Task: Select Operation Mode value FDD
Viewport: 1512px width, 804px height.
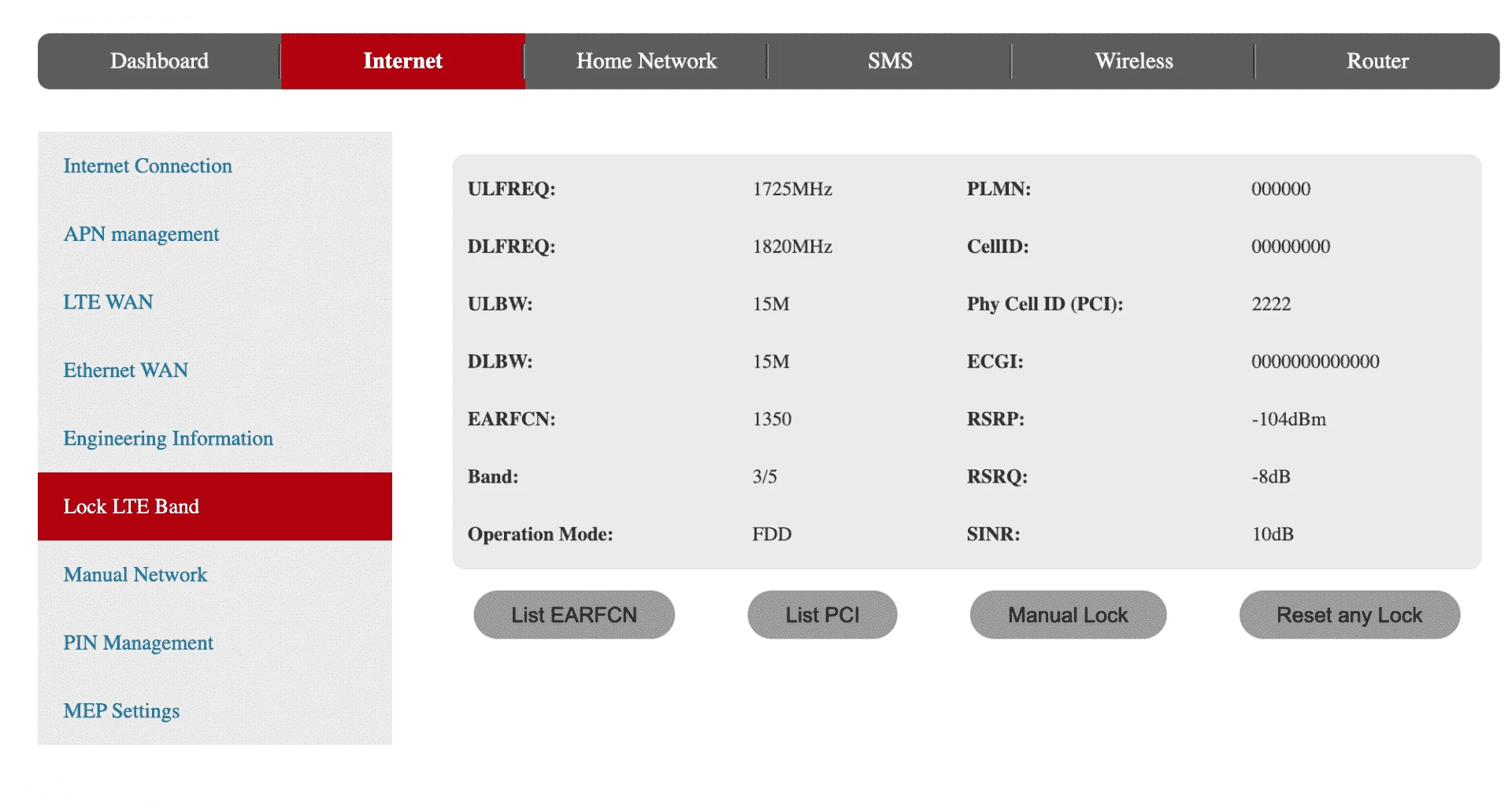Action: point(772,534)
